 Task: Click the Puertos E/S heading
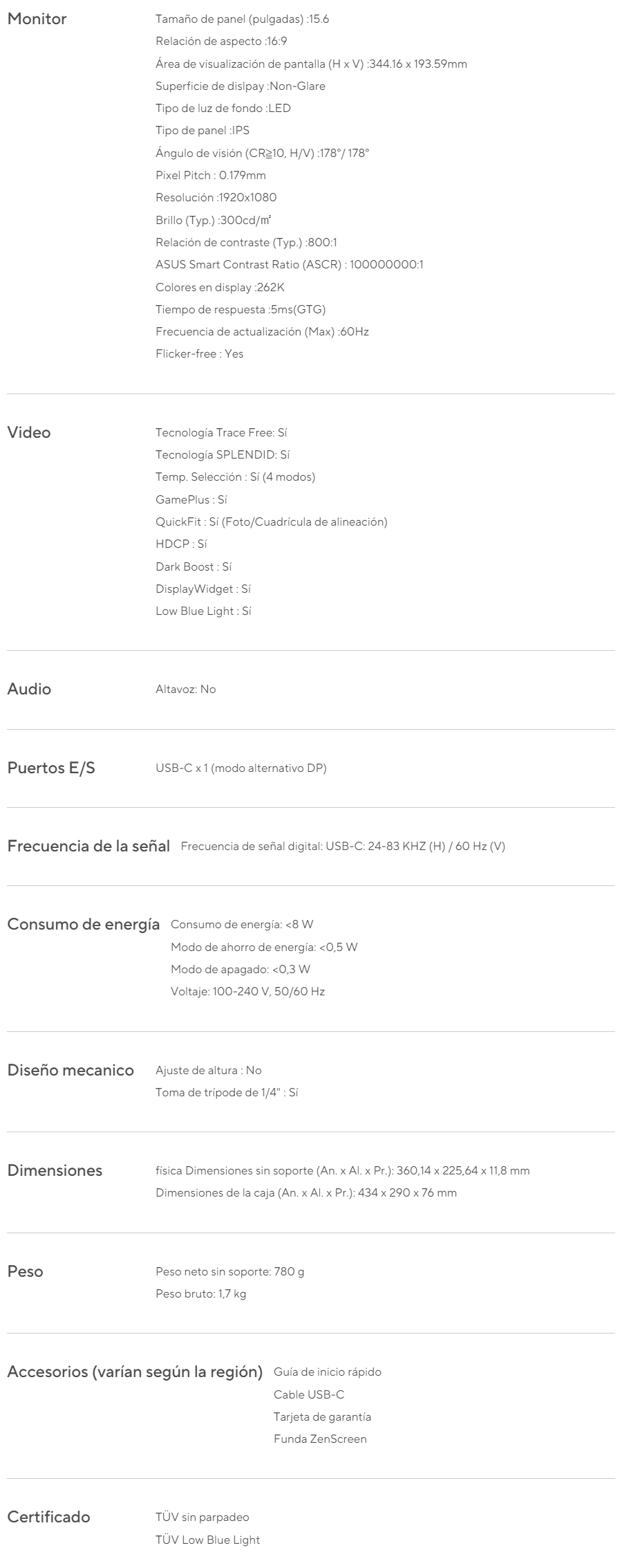(51, 768)
